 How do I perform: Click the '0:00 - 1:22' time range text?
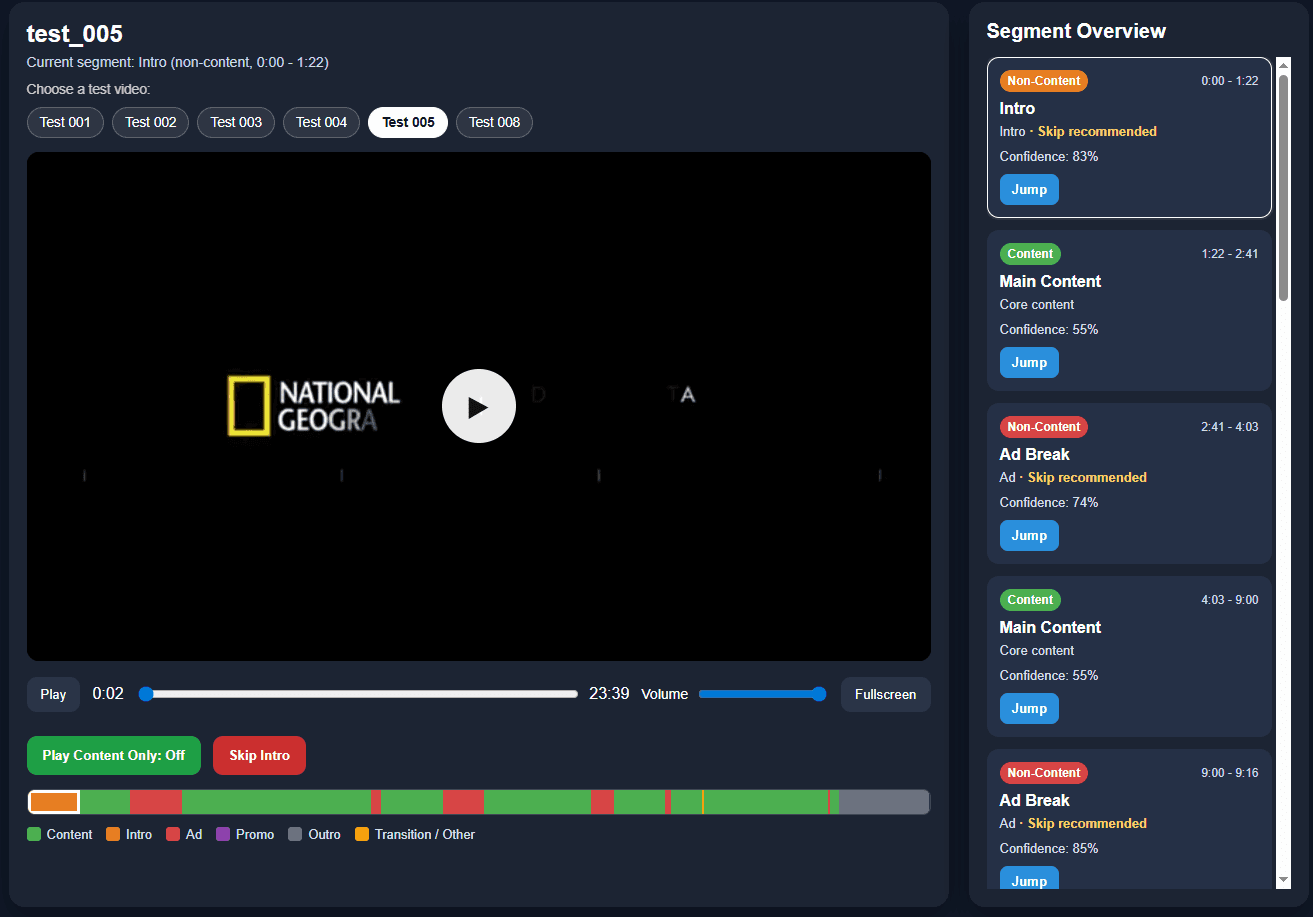pos(1230,81)
